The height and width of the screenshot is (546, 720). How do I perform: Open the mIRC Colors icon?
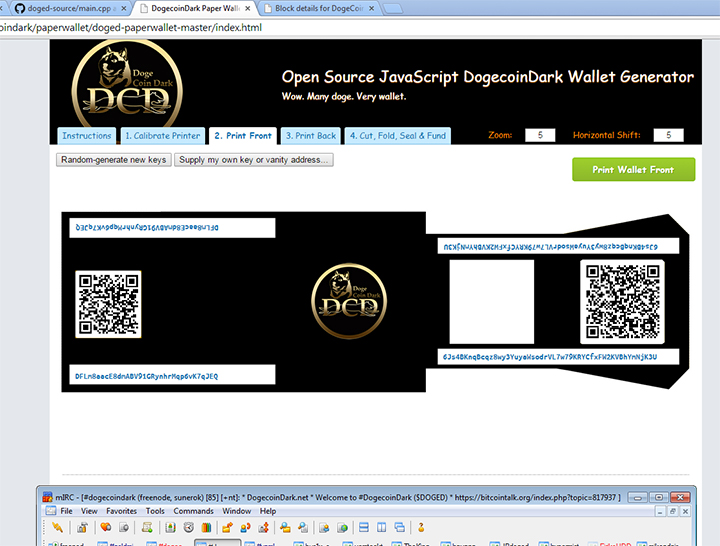206,528
